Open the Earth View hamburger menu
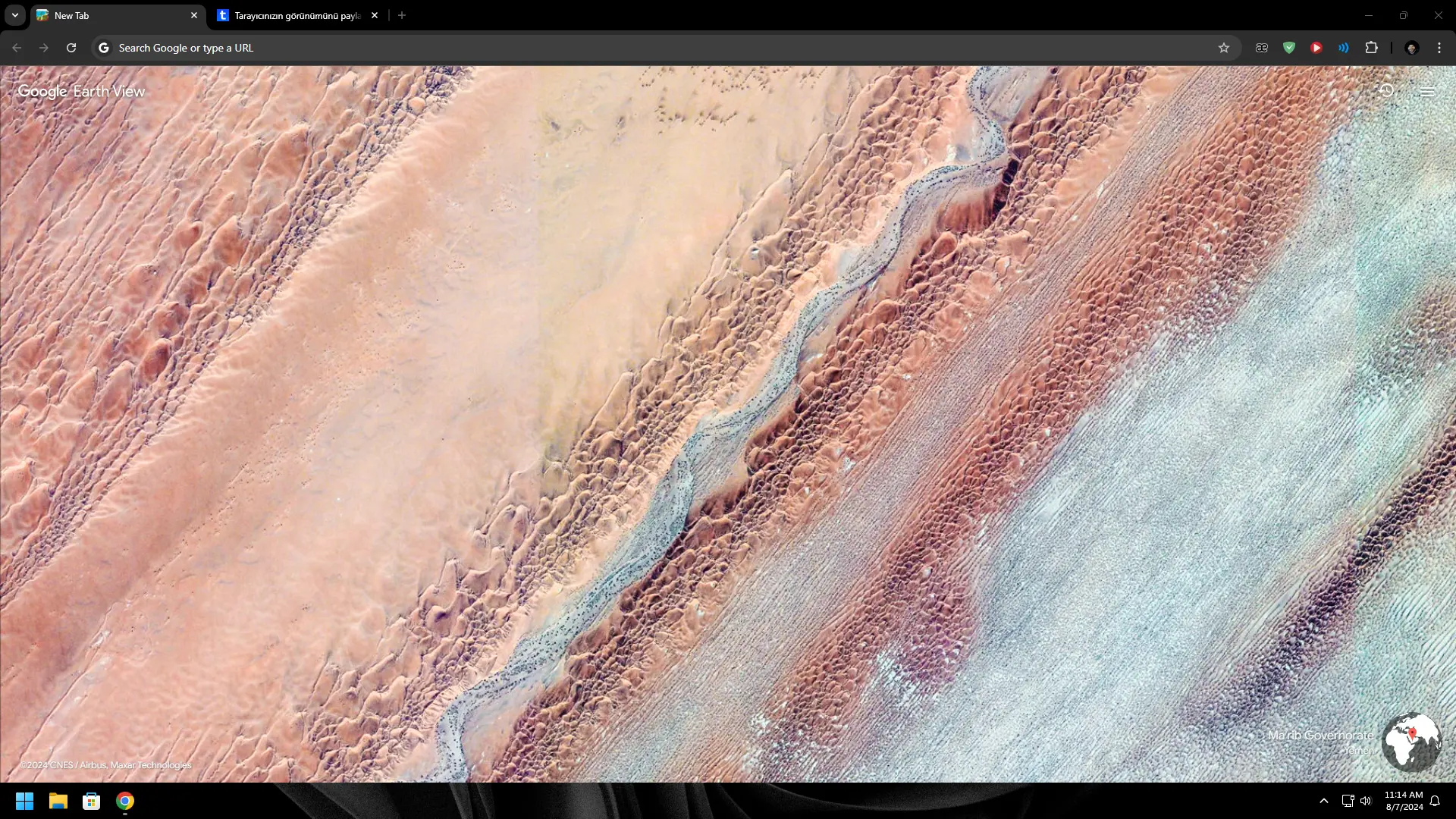This screenshot has height=819, width=1456. 1427,92
